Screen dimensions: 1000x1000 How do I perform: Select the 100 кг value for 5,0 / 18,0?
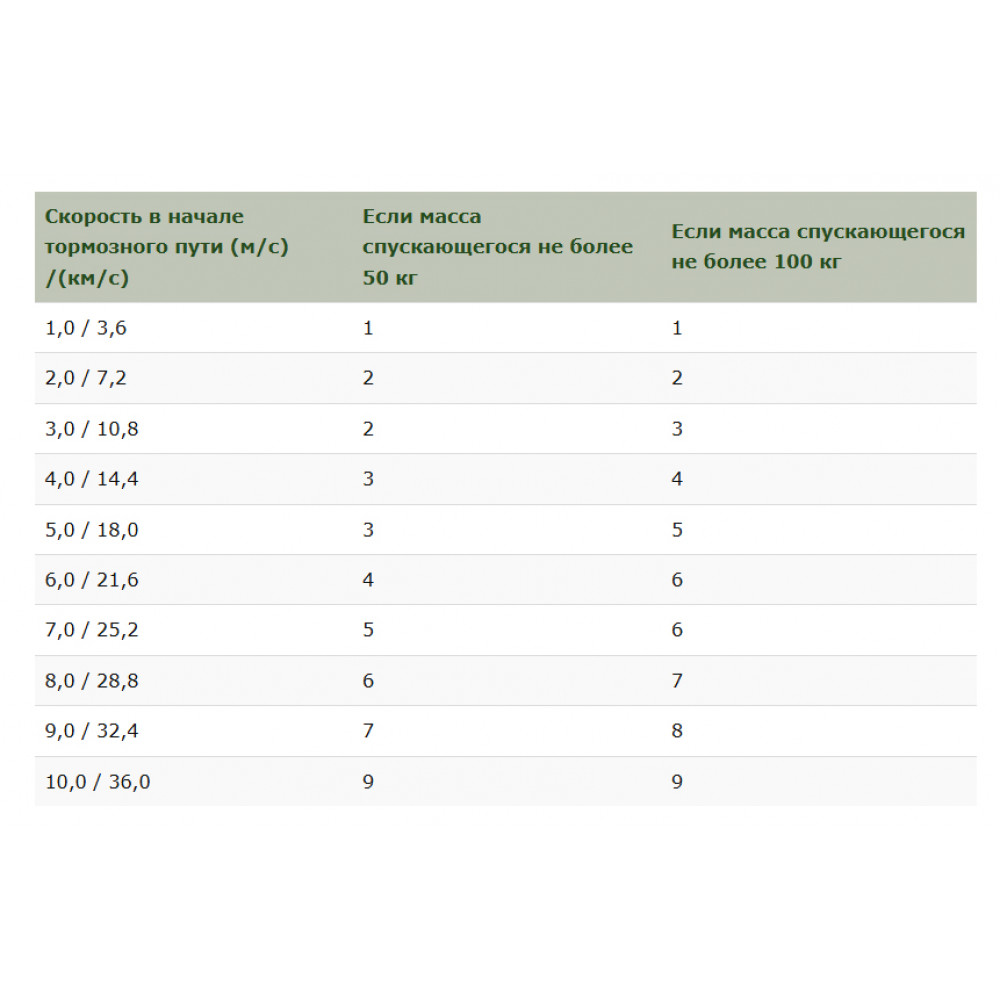pyautogui.click(x=677, y=530)
